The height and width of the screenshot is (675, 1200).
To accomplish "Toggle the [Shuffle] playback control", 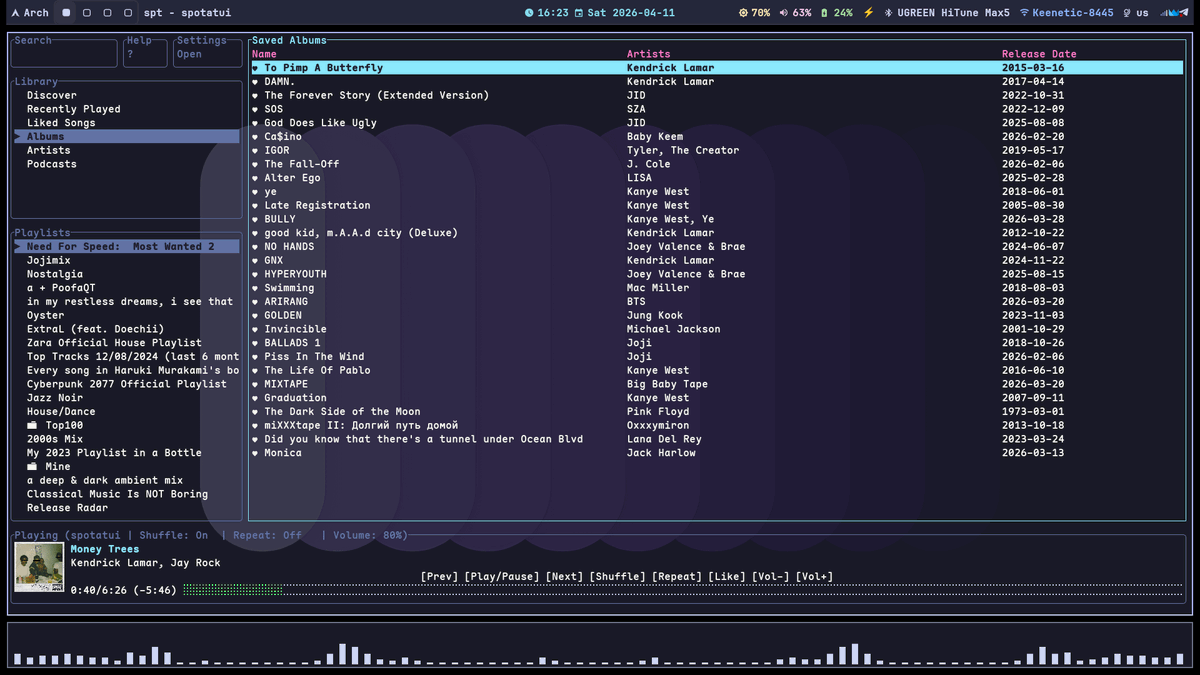I will 616,575.
